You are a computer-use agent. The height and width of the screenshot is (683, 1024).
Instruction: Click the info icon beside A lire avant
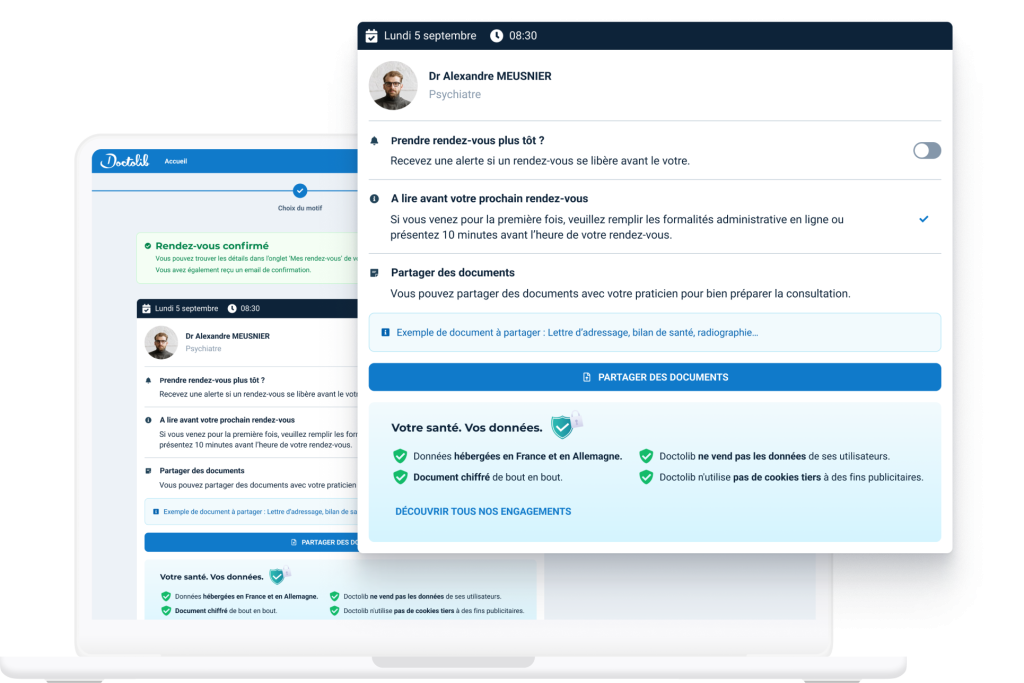coord(375,199)
